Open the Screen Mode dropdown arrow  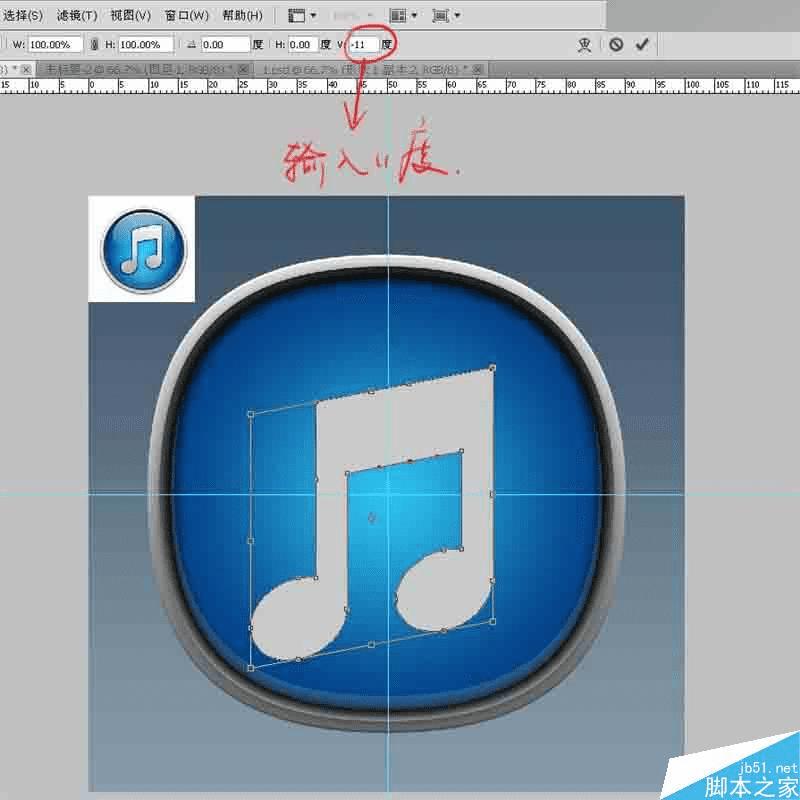pyautogui.click(x=457, y=14)
